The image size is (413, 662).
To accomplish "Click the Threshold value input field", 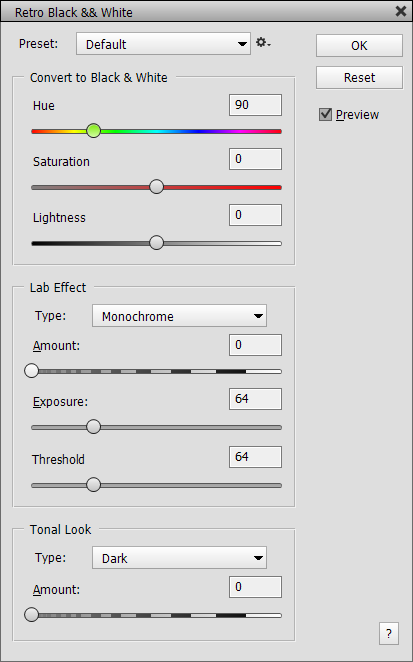I will pos(255,457).
